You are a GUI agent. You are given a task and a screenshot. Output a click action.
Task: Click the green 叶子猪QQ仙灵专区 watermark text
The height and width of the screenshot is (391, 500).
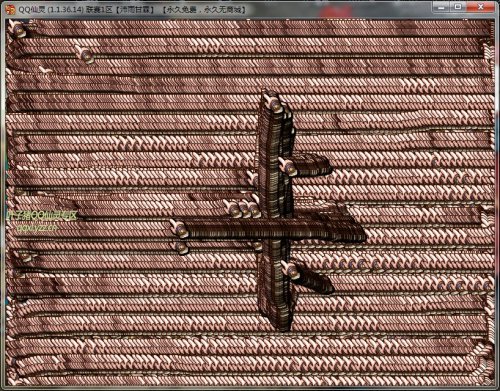(42, 216)
